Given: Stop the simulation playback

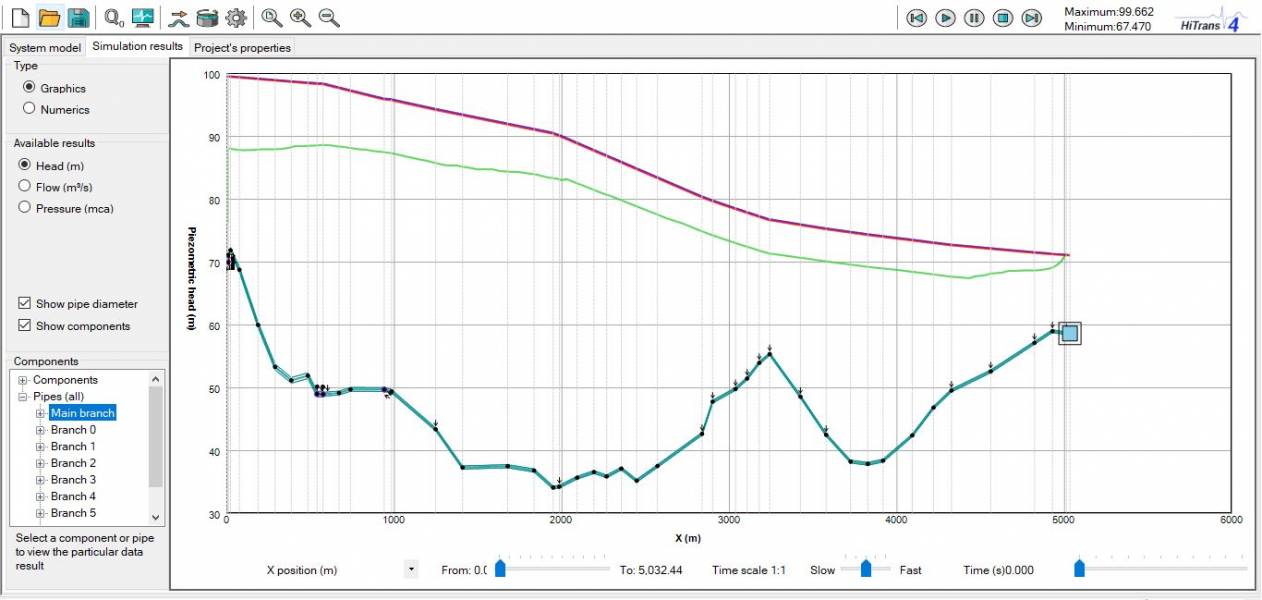Looking at the screenshot, I should pyautogui.click(x=1004, y=18).
